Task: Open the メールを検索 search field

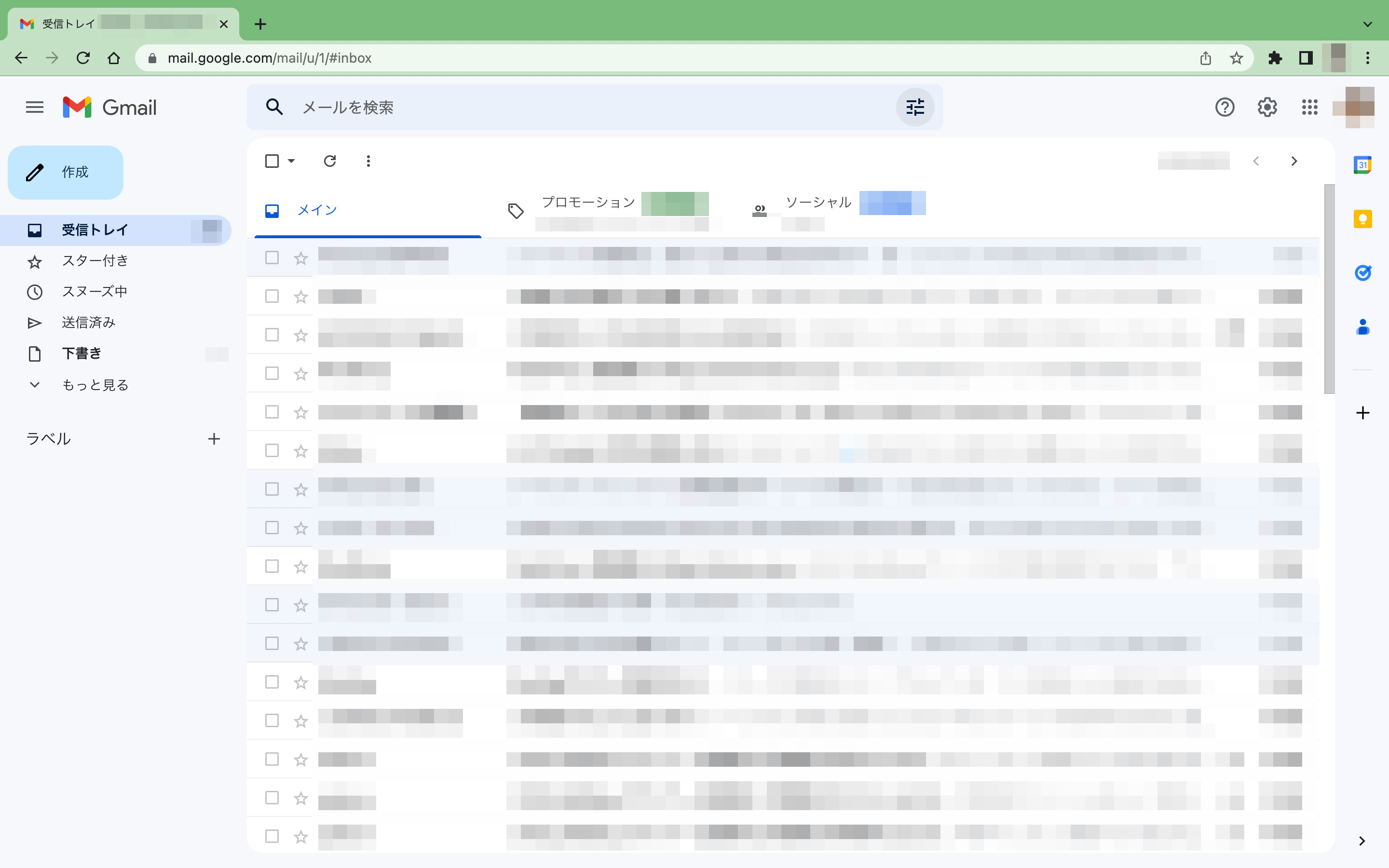Action: tap(590, 108)
